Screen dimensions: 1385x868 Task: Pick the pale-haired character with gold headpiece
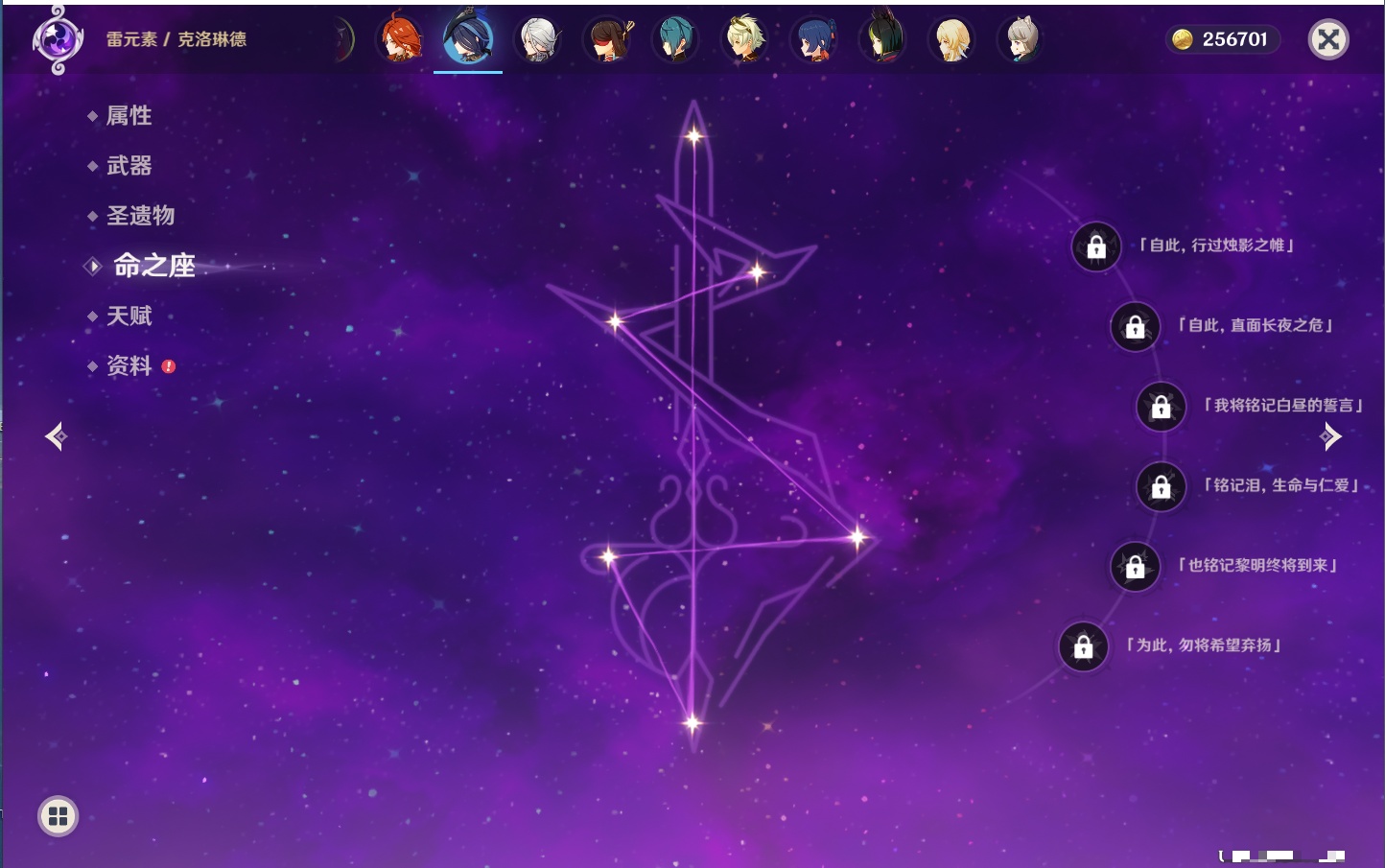pyautogui.click(x=745, y=39)
